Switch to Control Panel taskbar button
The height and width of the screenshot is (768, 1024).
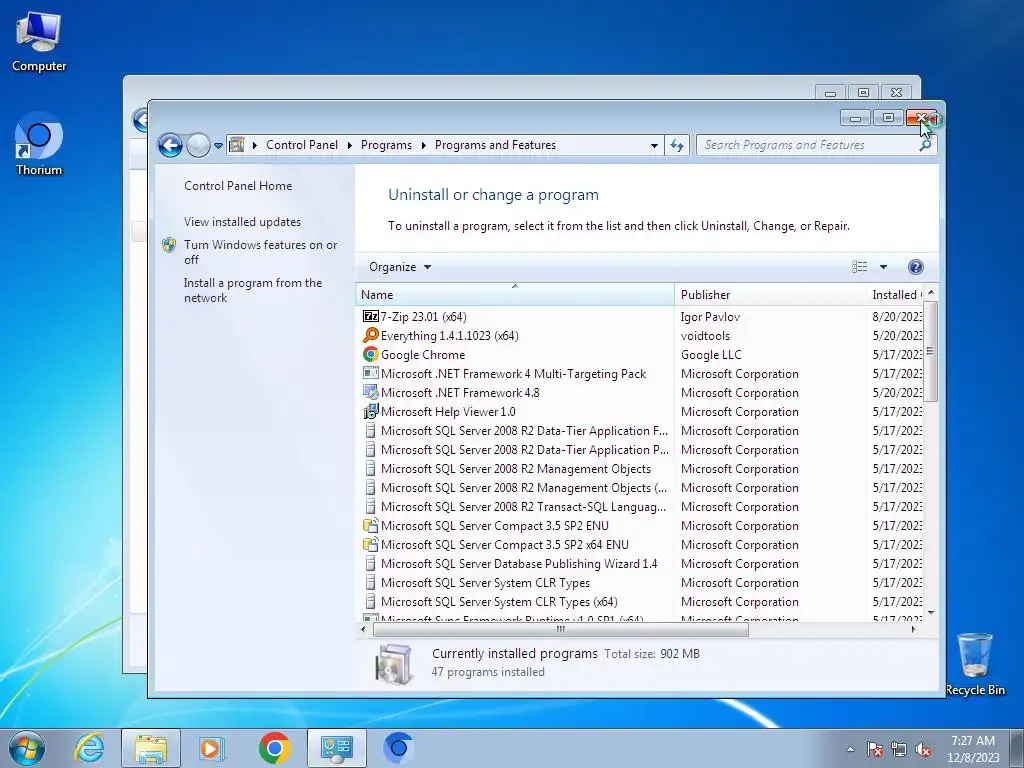(x=336, y=748)
